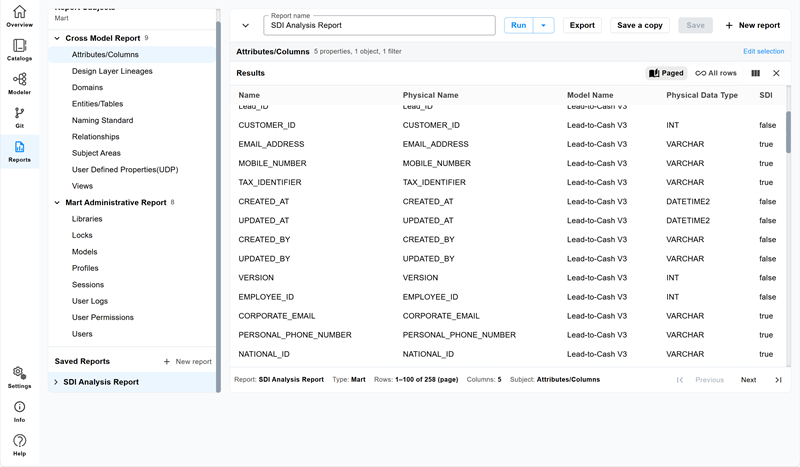The image size is (800, 467).
Task: Go to last page of results
Action: pyautogui.click(x=778, y=380)
